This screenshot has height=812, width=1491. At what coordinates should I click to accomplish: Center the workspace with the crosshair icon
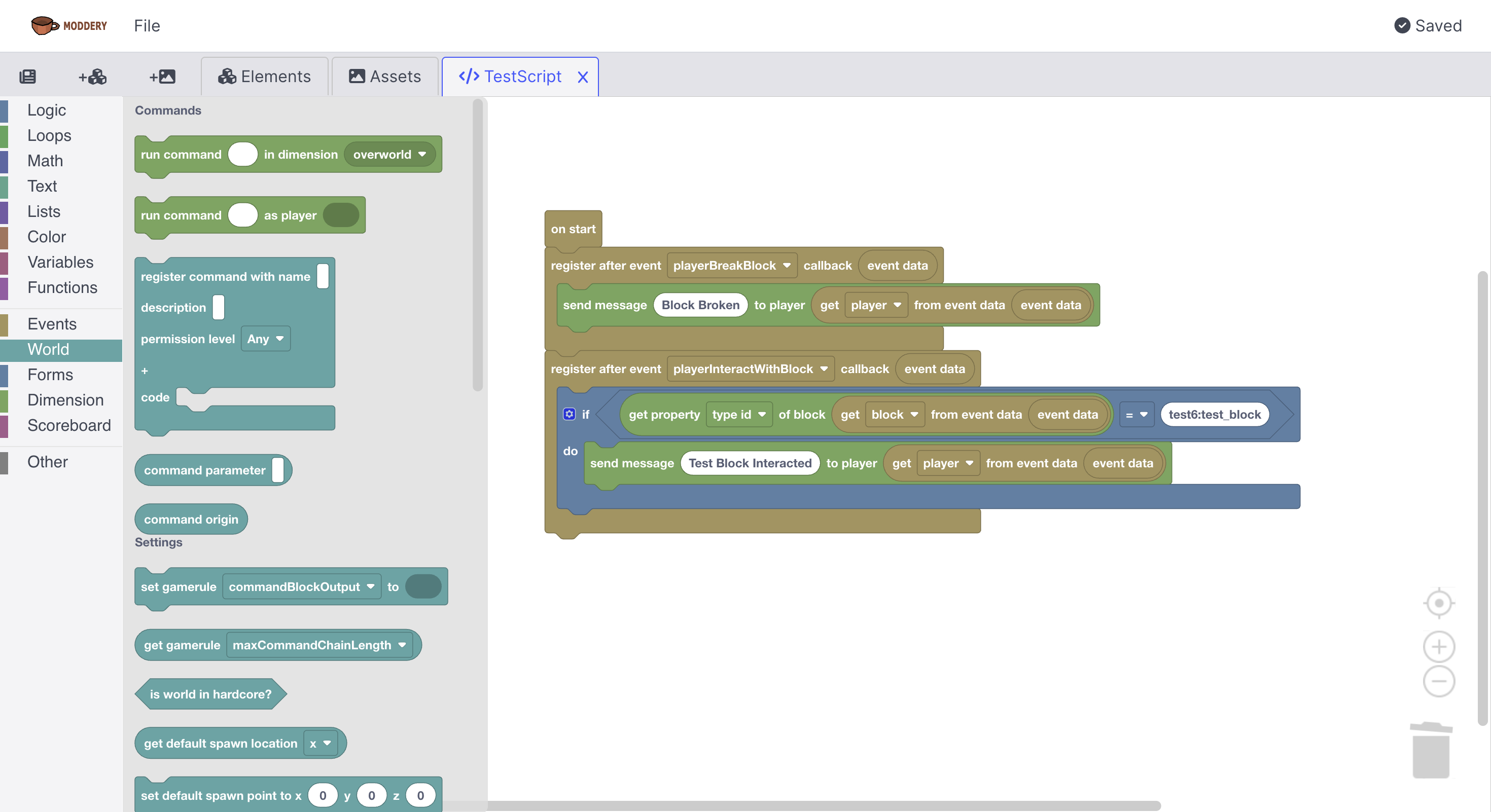pos(1438,603)
